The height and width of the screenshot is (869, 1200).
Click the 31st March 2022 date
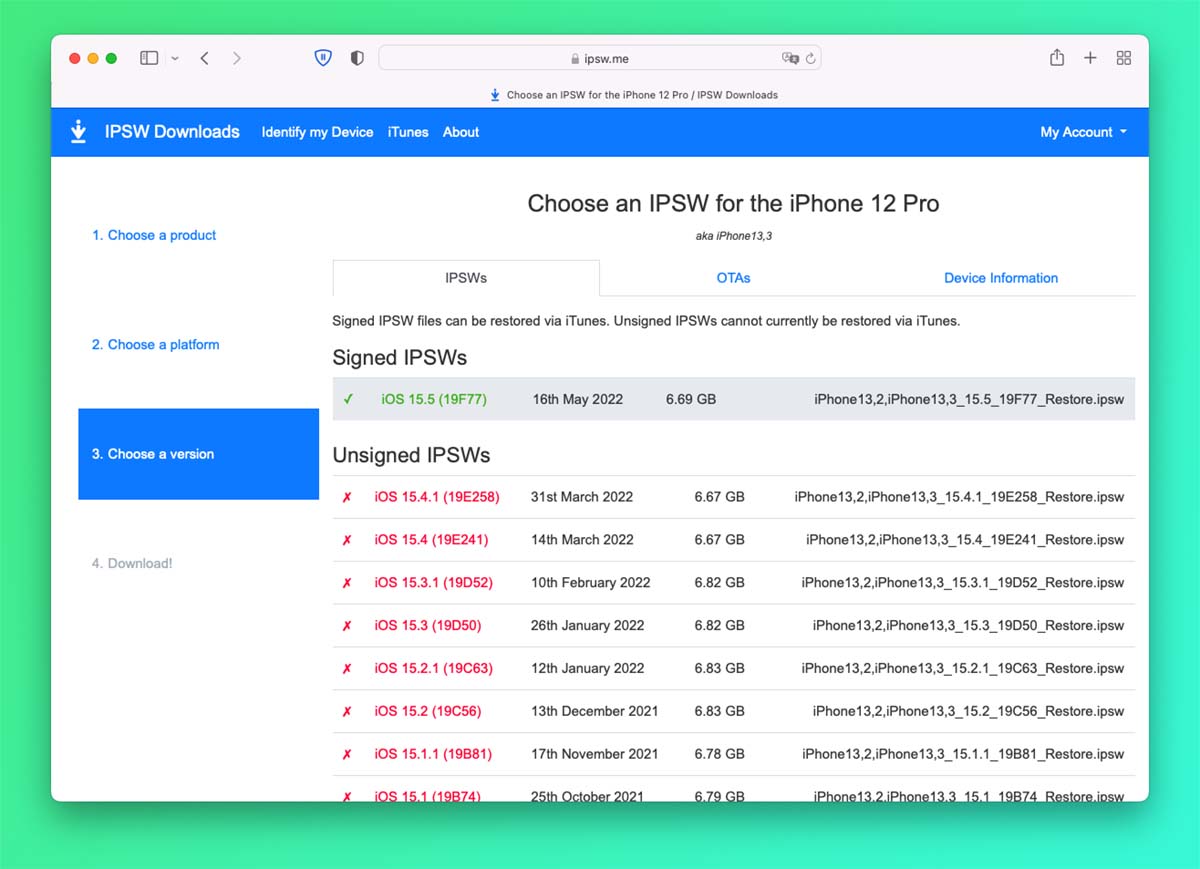coord(582,497)
